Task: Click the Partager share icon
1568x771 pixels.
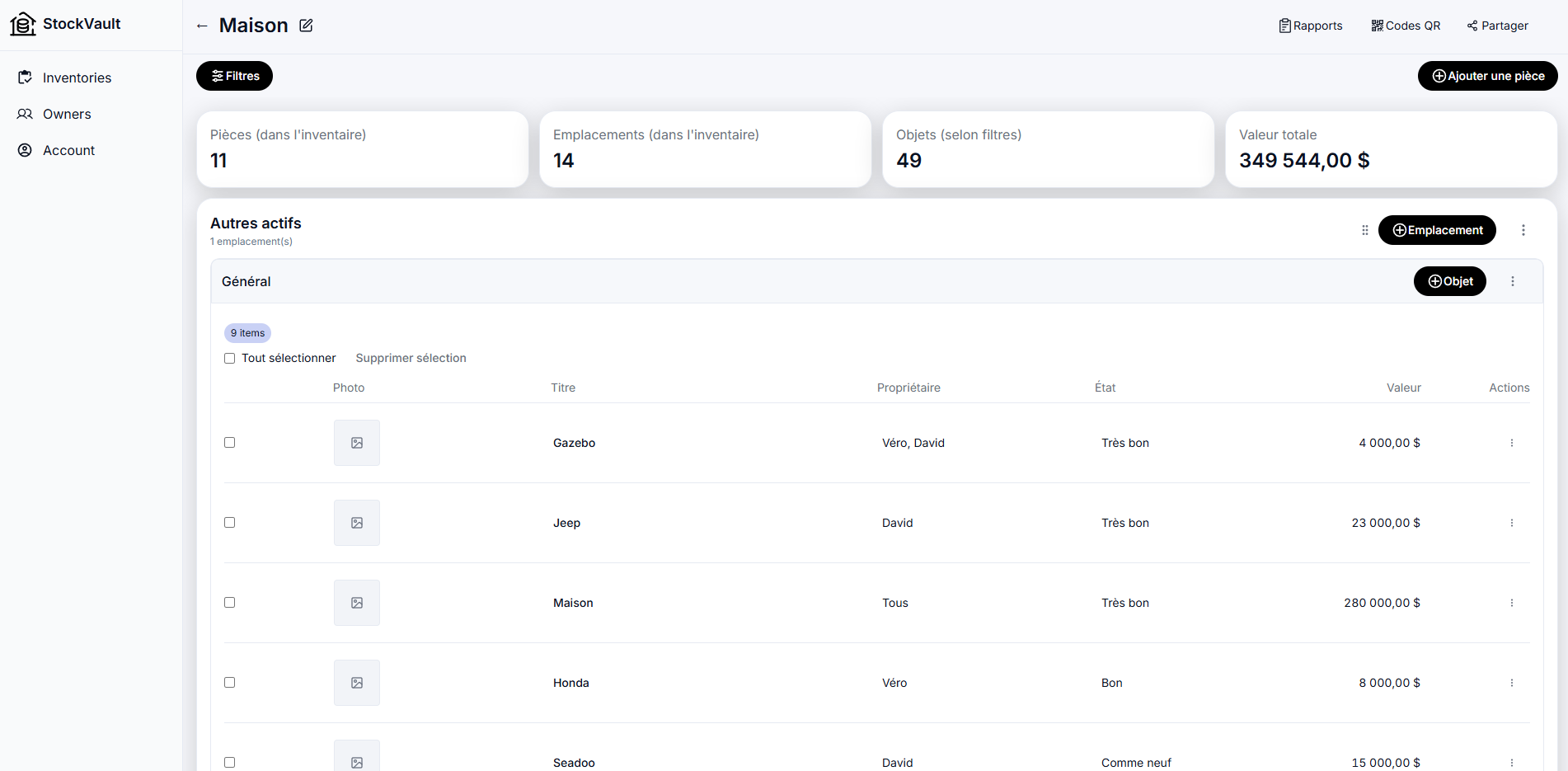Action: click(1471, 26)
